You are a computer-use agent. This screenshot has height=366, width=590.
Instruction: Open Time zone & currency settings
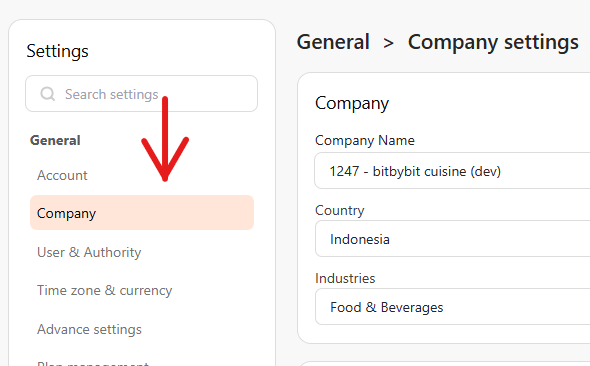tap(105, 290)
